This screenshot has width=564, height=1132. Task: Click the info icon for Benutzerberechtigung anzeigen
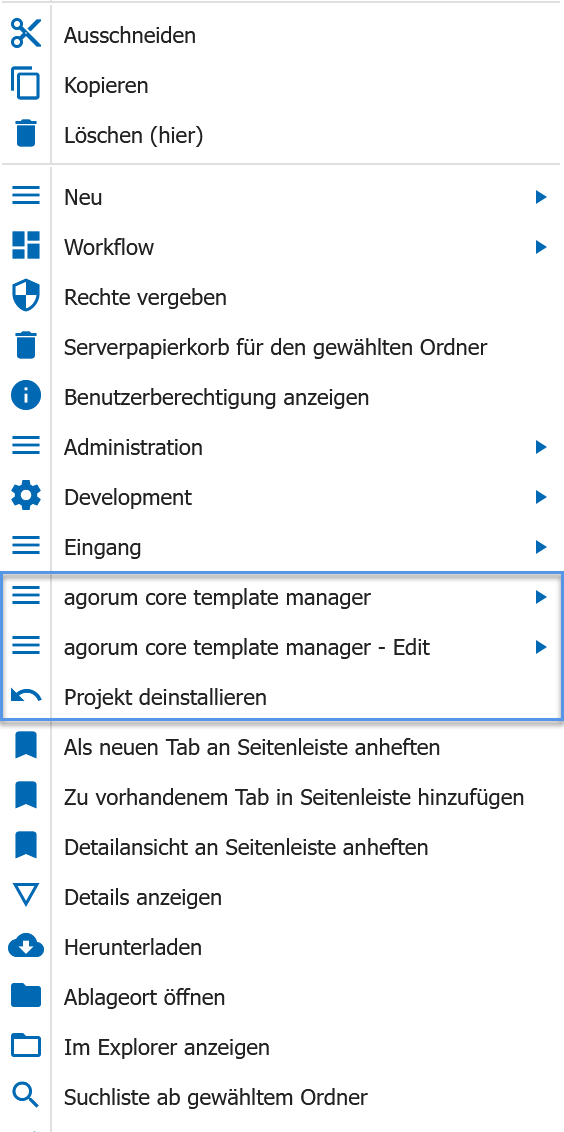click(26, 396)
